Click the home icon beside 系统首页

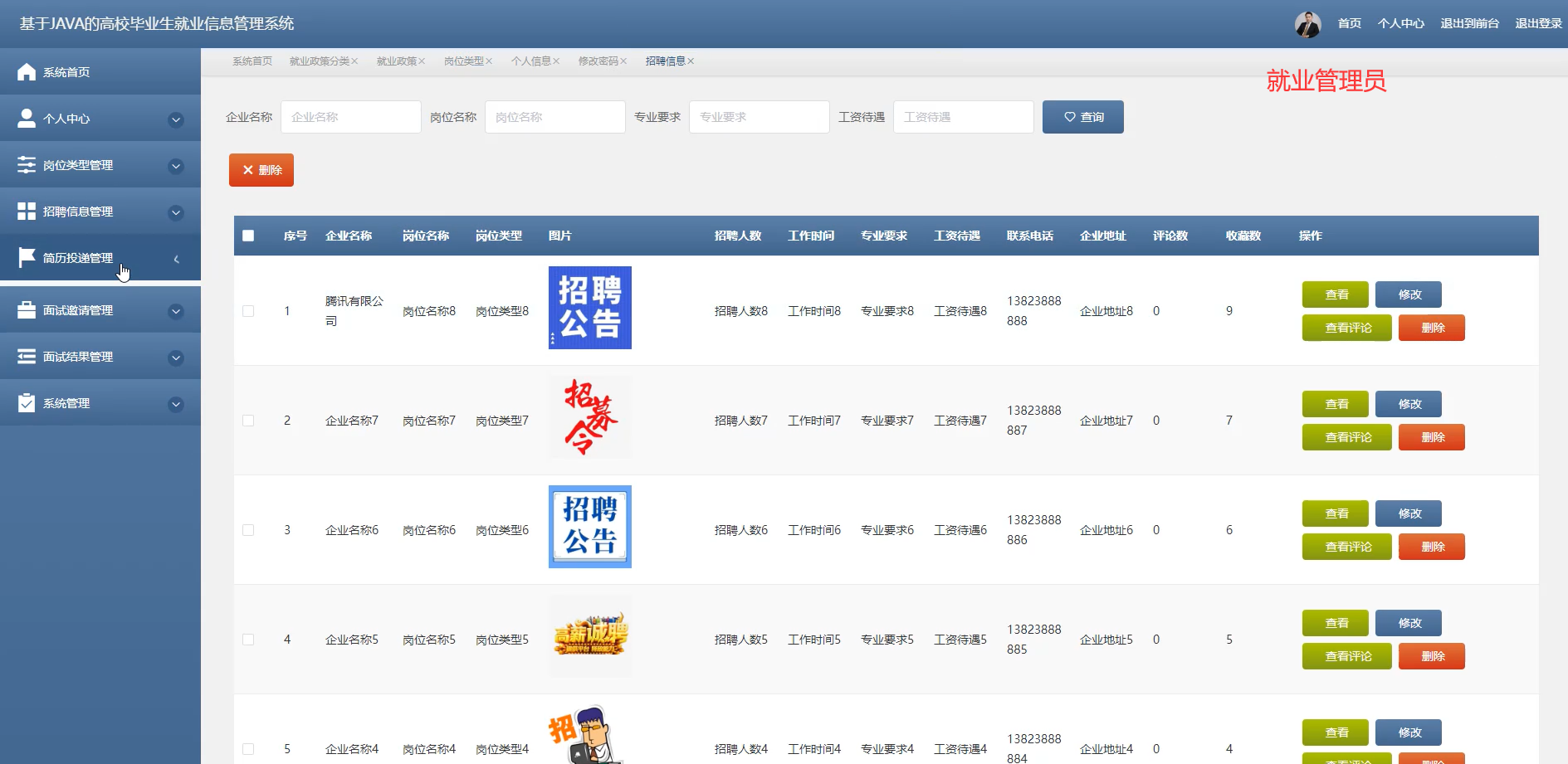27,71
